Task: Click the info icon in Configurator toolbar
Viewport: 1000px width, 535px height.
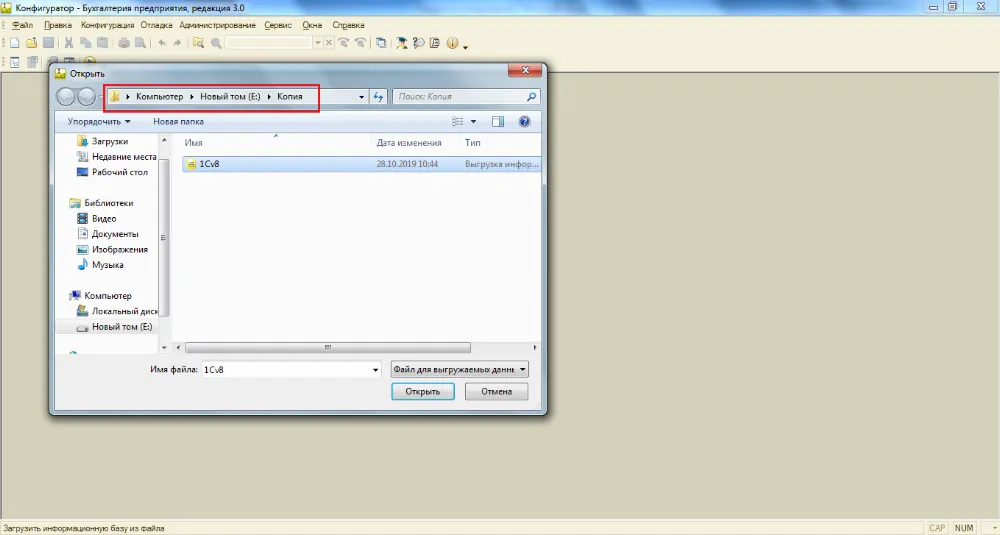Action: point(452,43)
